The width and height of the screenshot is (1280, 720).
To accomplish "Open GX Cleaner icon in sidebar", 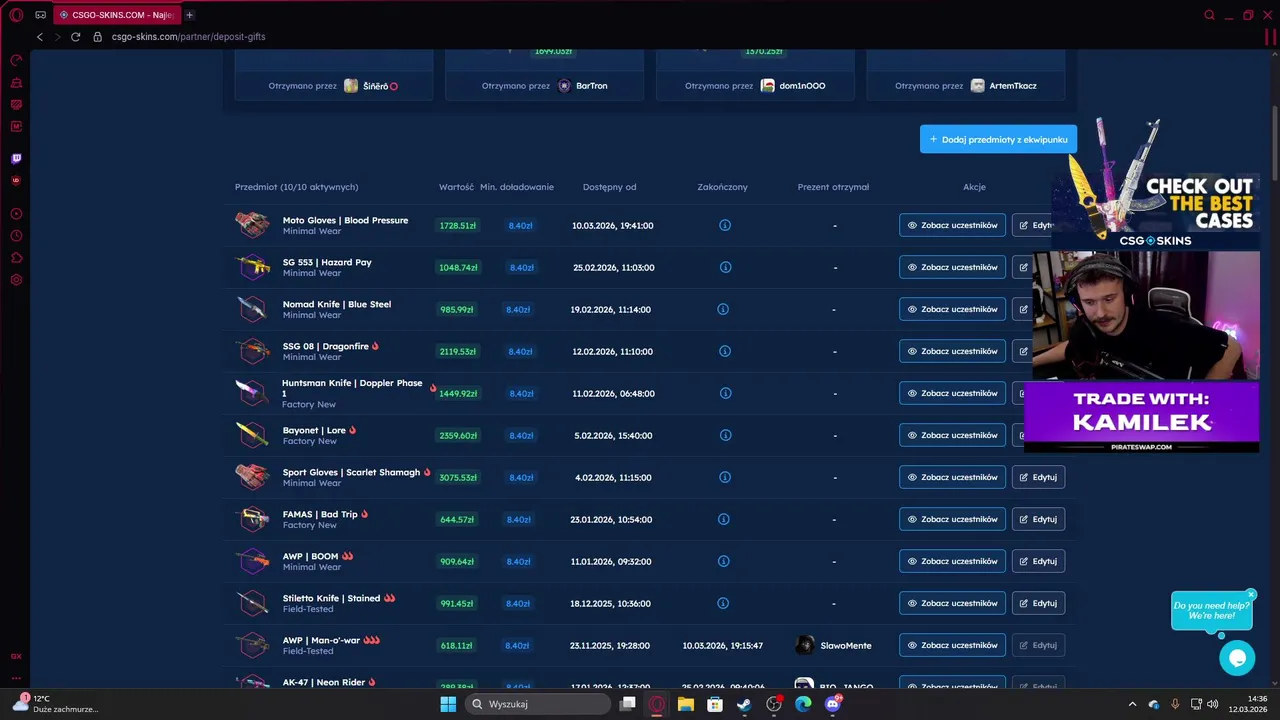I will pyautogui.click(x=16, y=83).
